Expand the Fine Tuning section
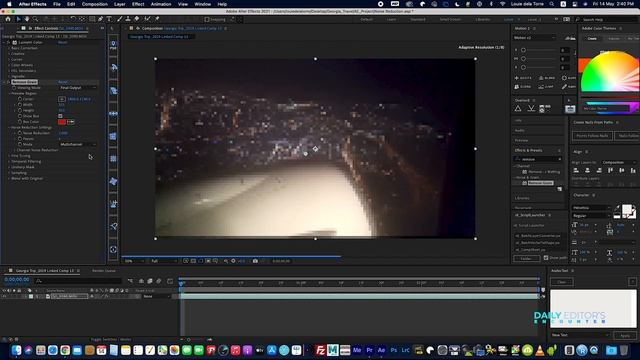Screen dimensions: 640x360 (x=9, y=156)
